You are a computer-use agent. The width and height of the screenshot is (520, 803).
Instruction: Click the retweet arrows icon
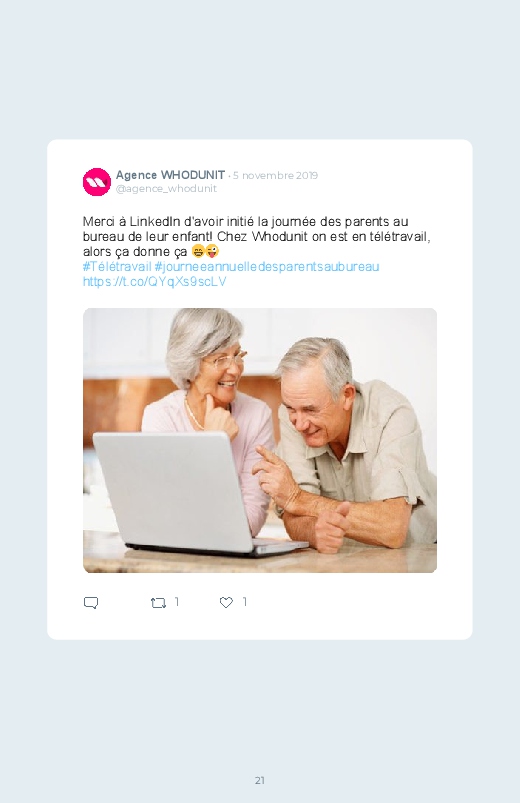coord(158,603)
